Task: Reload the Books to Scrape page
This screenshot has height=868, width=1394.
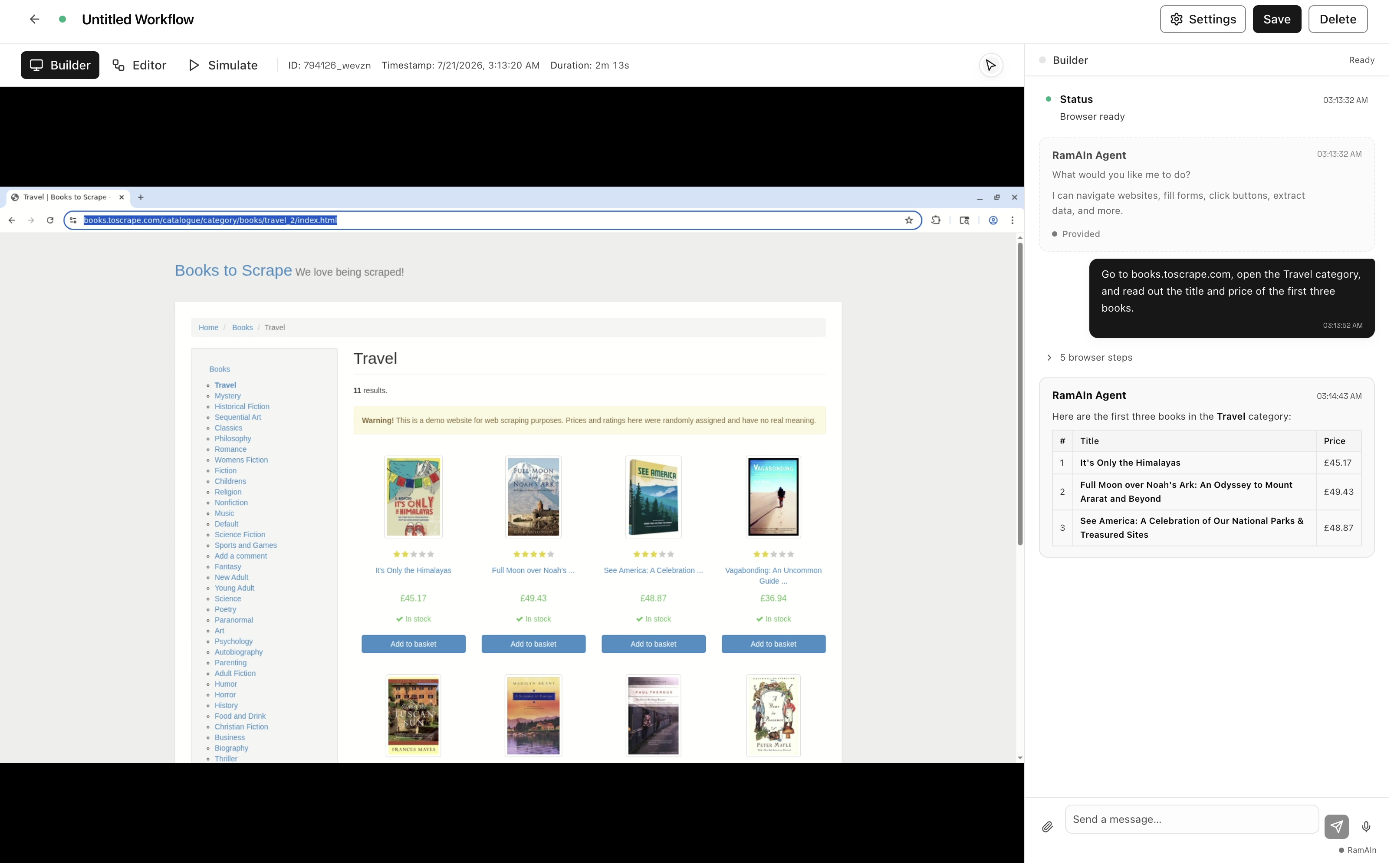Action: pos(50,221)
